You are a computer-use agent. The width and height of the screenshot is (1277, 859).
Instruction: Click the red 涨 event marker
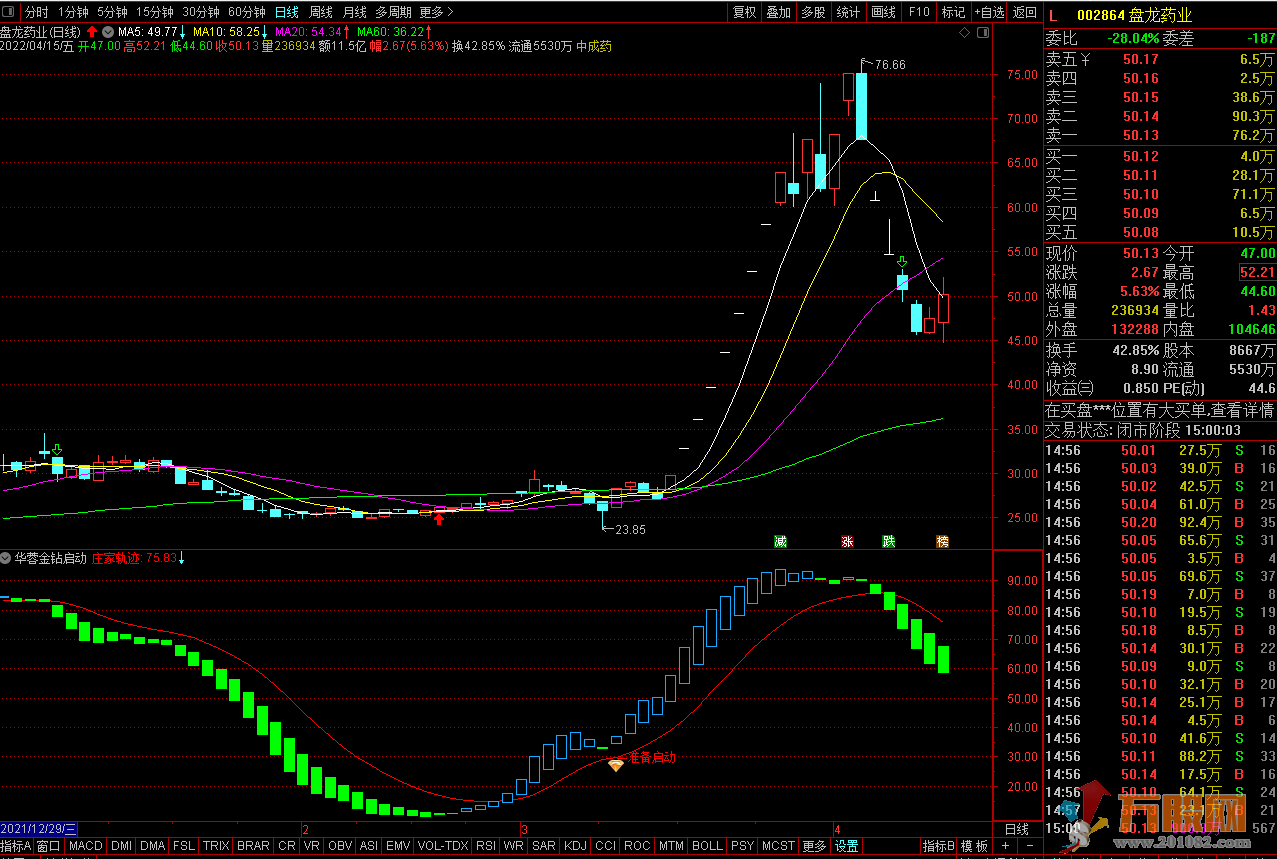847,541
